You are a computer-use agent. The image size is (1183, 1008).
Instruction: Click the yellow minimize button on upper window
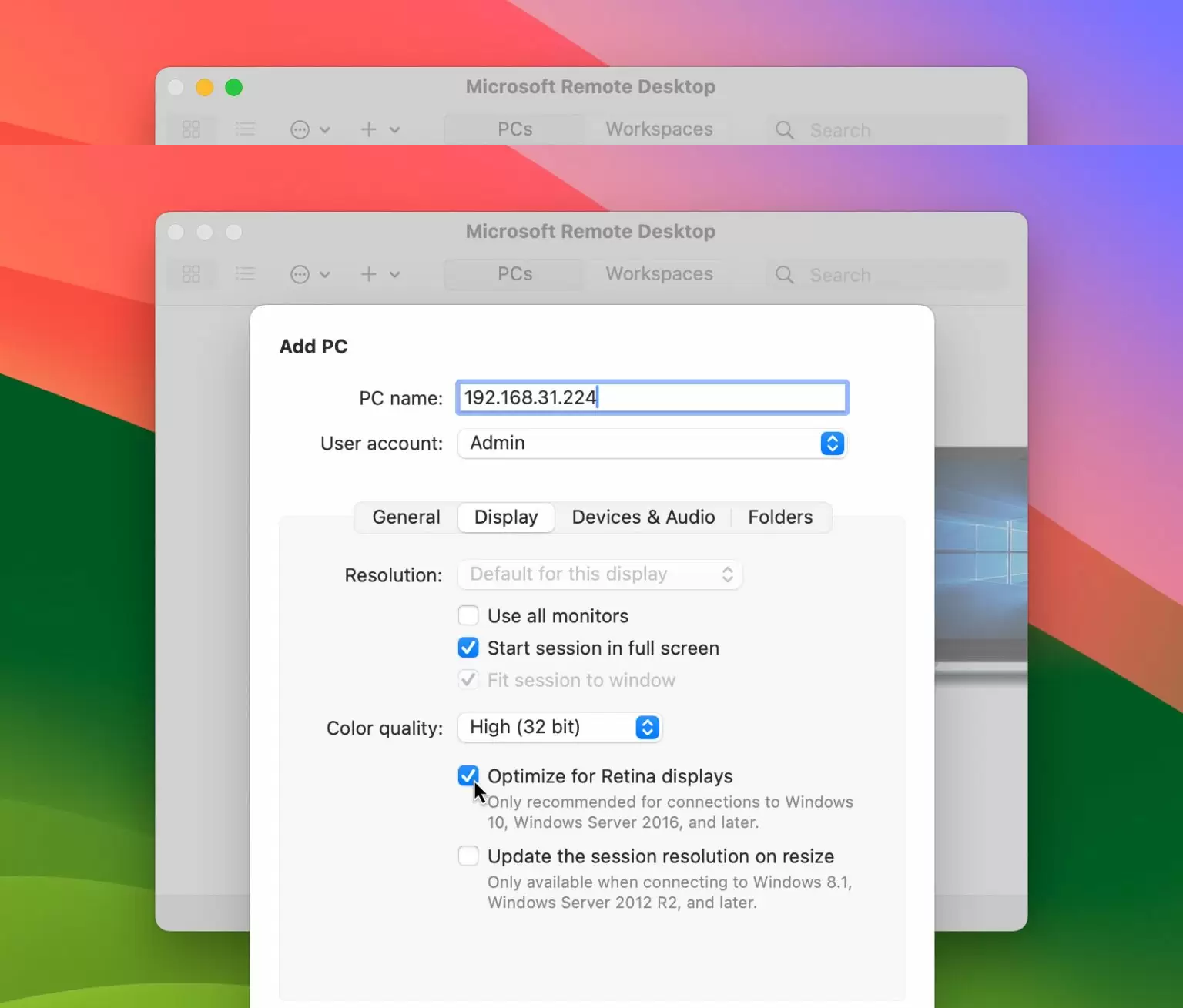204,87
